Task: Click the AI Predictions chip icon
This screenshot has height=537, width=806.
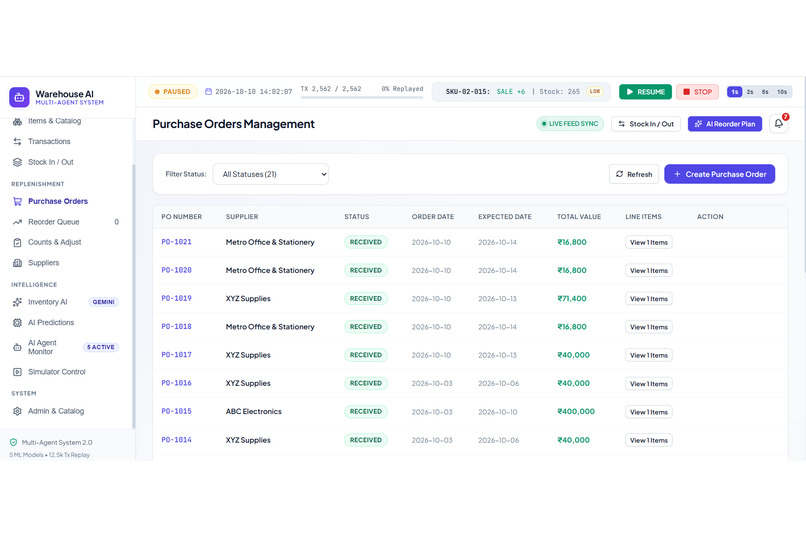Action: pos(17,323)
